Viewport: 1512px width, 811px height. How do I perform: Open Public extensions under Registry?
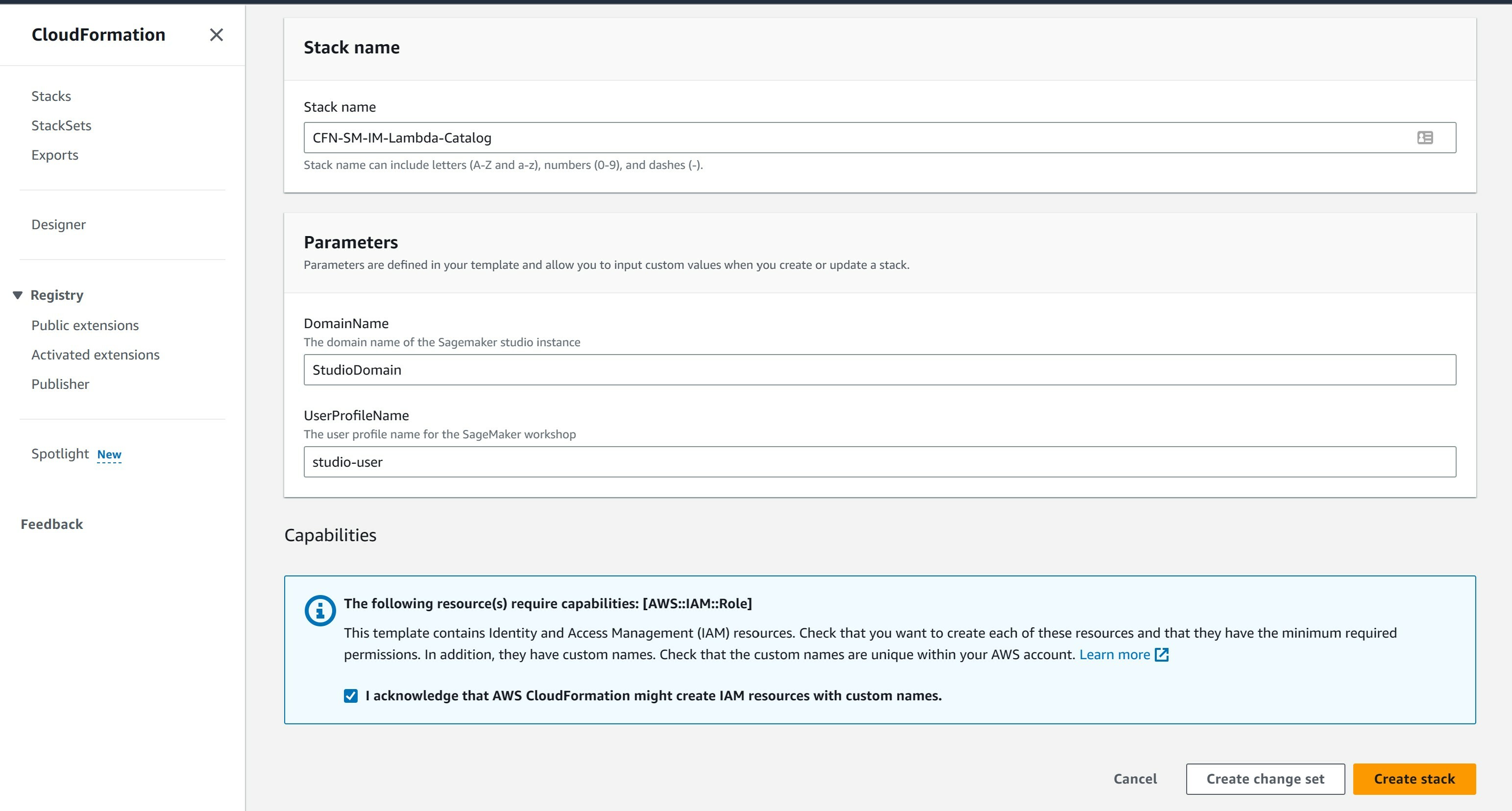point(85,326)
